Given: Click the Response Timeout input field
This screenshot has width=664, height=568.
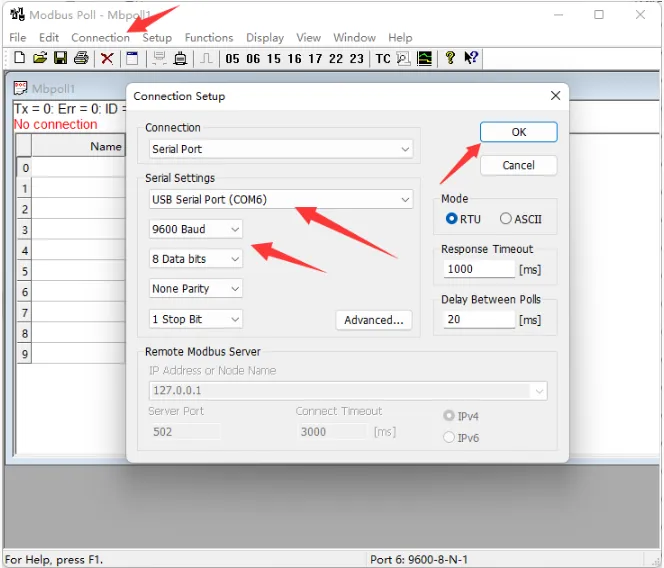Looking at the screenshot, I should coord(479,269).
